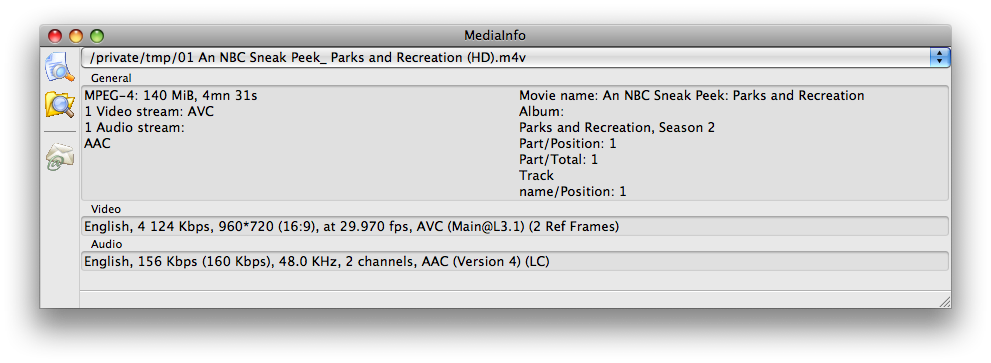Viewport: 991px width, 363px height.
Task: Click the Movie name text in General
Action: coord(691,95)
